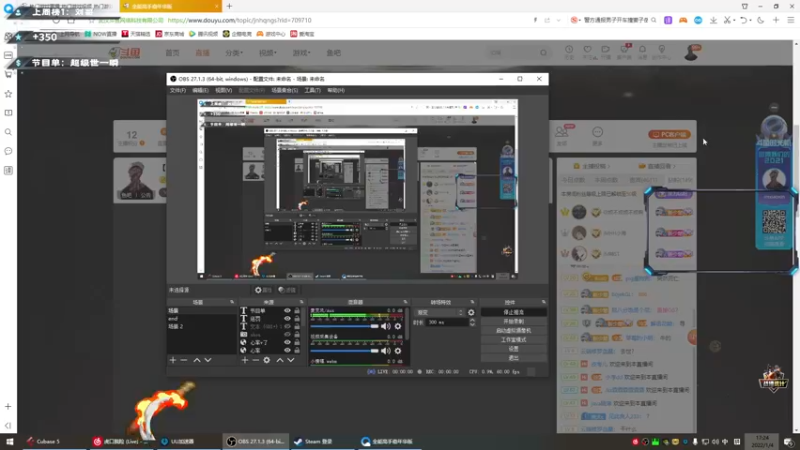The width and height of the screenshot is (800, 450).
Task: Click browser download icon in toolbar
Action: (x=713, y=20)
